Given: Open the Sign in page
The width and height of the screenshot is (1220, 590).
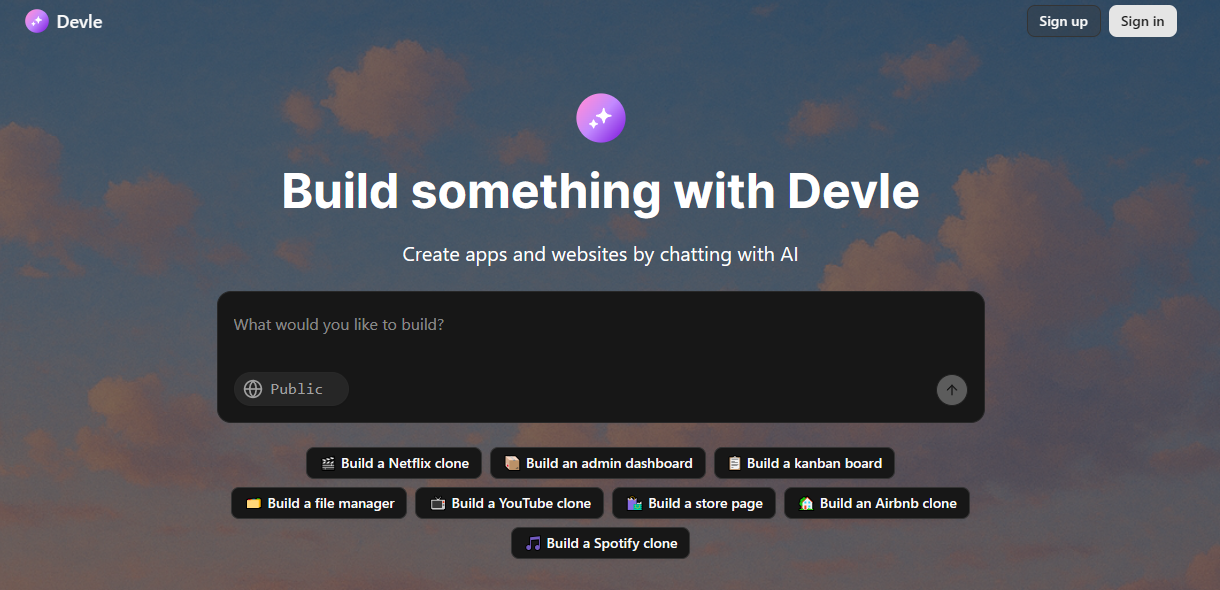Looking at the screenshot, I should click(x=1143, y=21).
